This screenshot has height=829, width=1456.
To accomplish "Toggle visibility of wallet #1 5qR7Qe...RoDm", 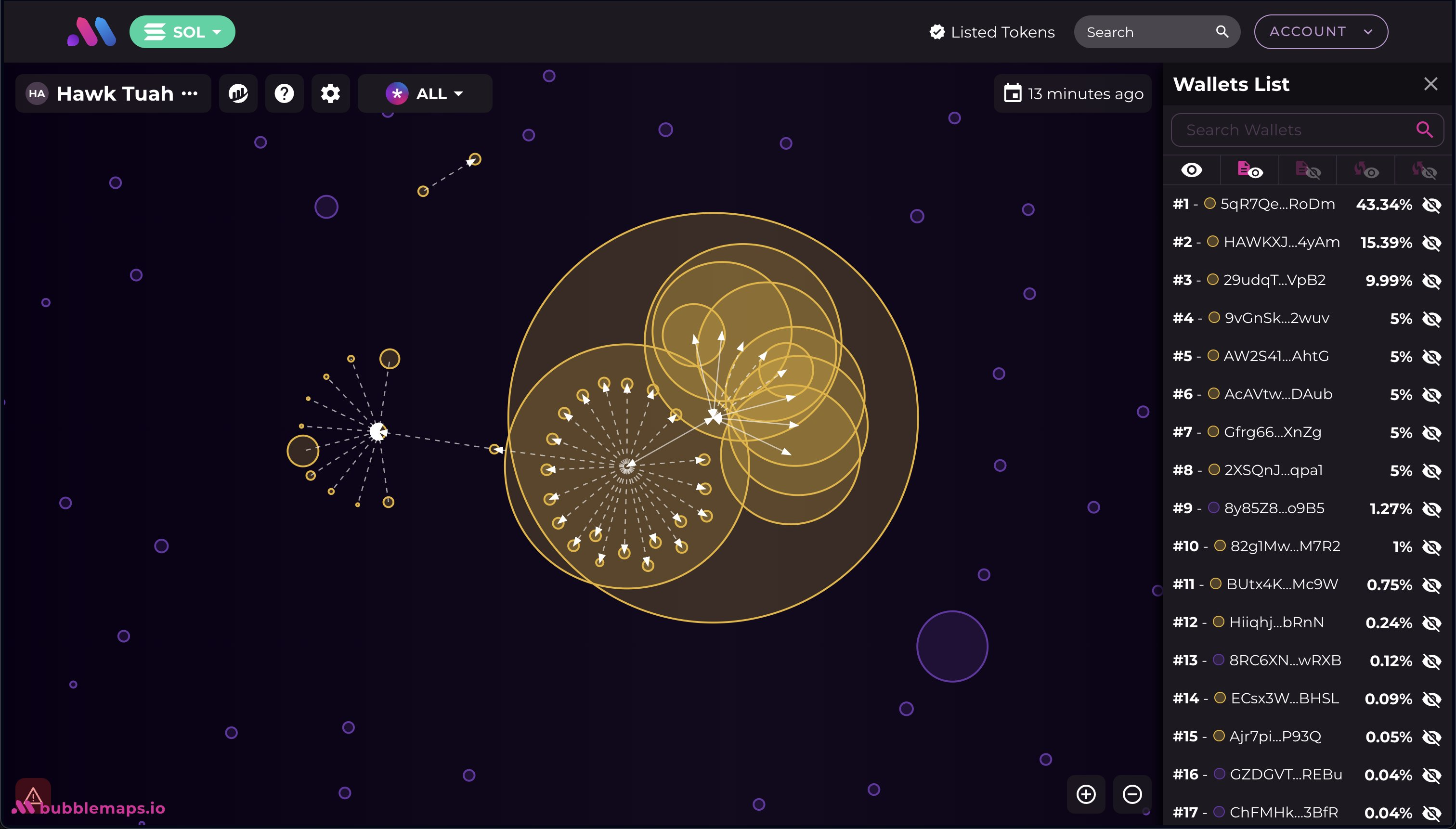I will pos(1431,205).
